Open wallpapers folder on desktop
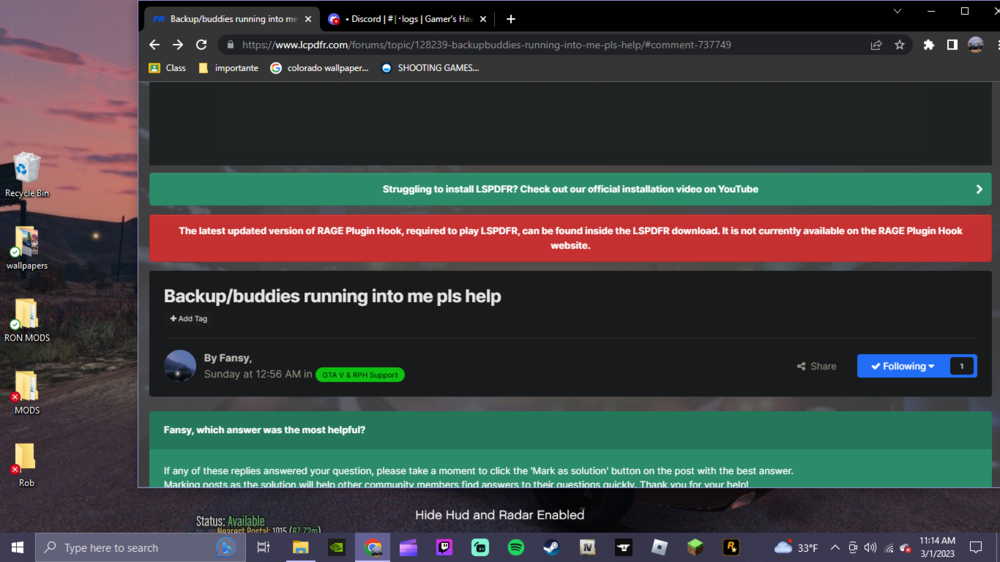 pos(27,248)
